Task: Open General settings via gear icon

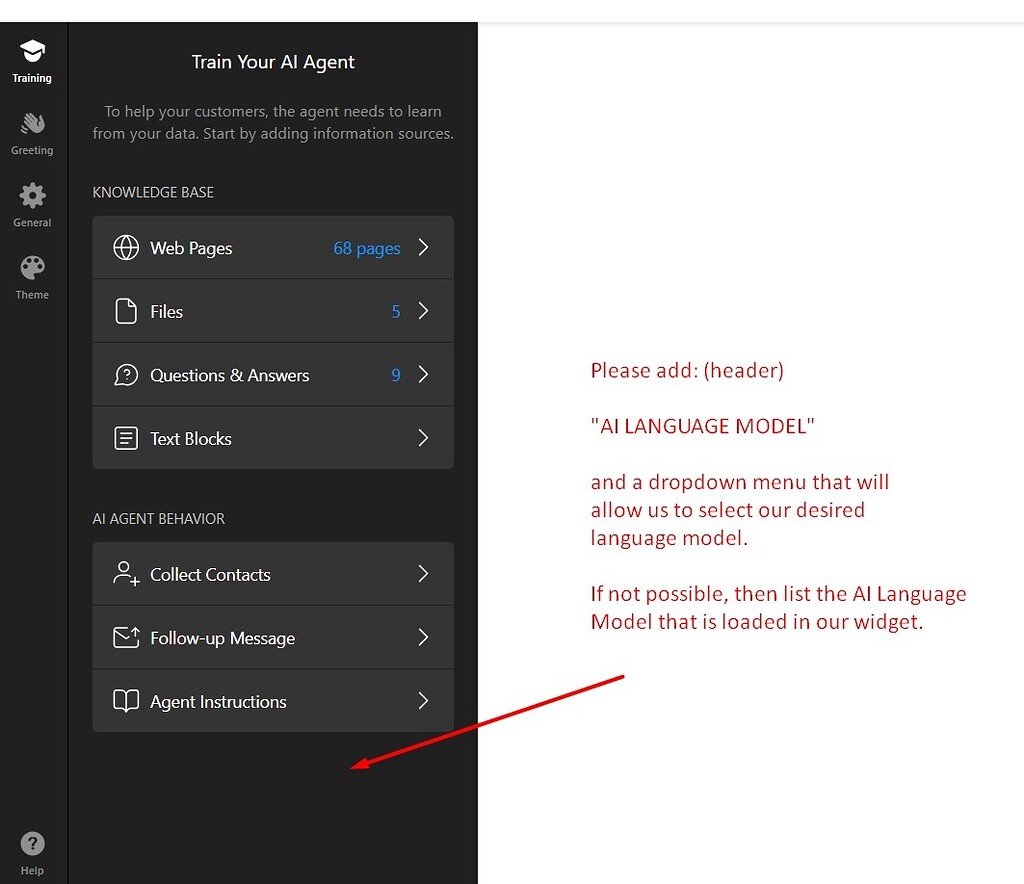Action: (32, 195)
